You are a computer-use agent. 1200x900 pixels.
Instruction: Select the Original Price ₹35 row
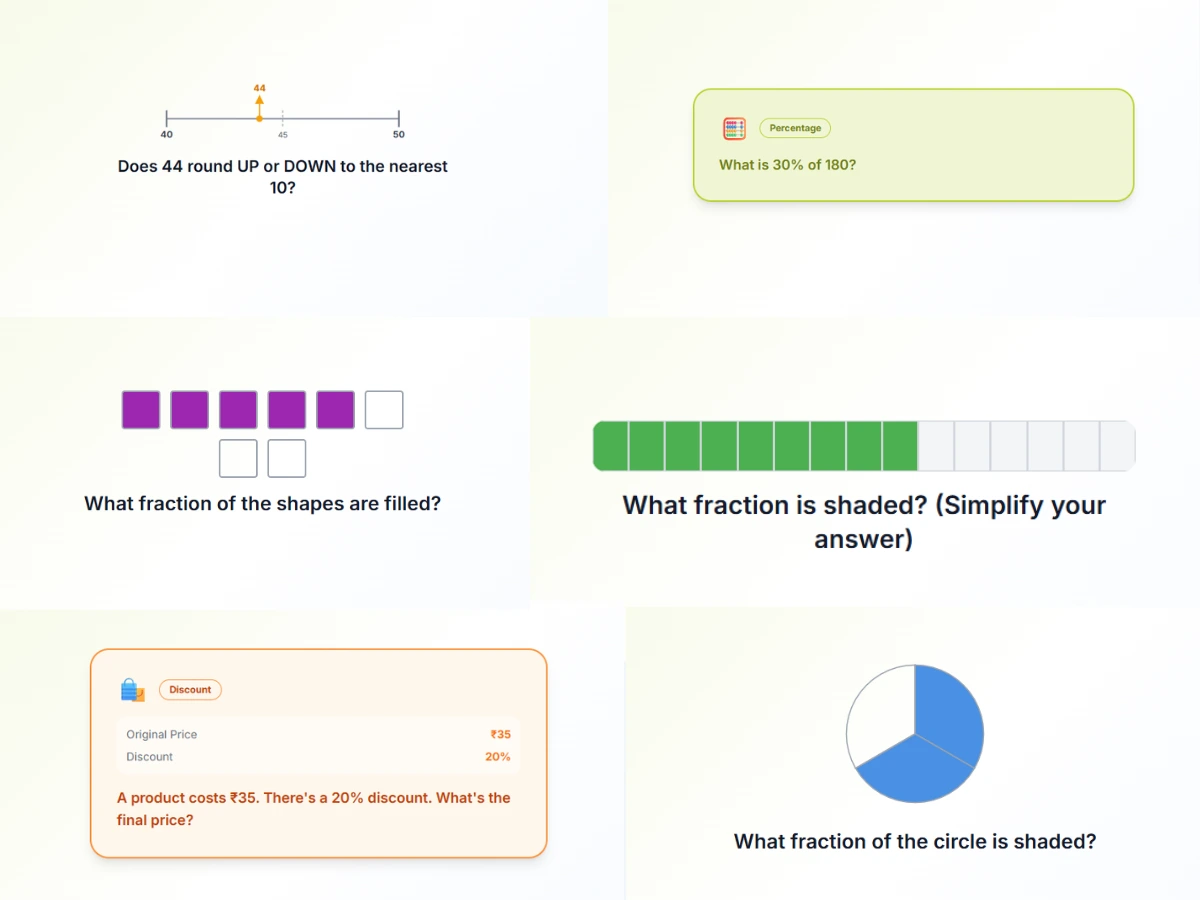(x=318, y=734)
